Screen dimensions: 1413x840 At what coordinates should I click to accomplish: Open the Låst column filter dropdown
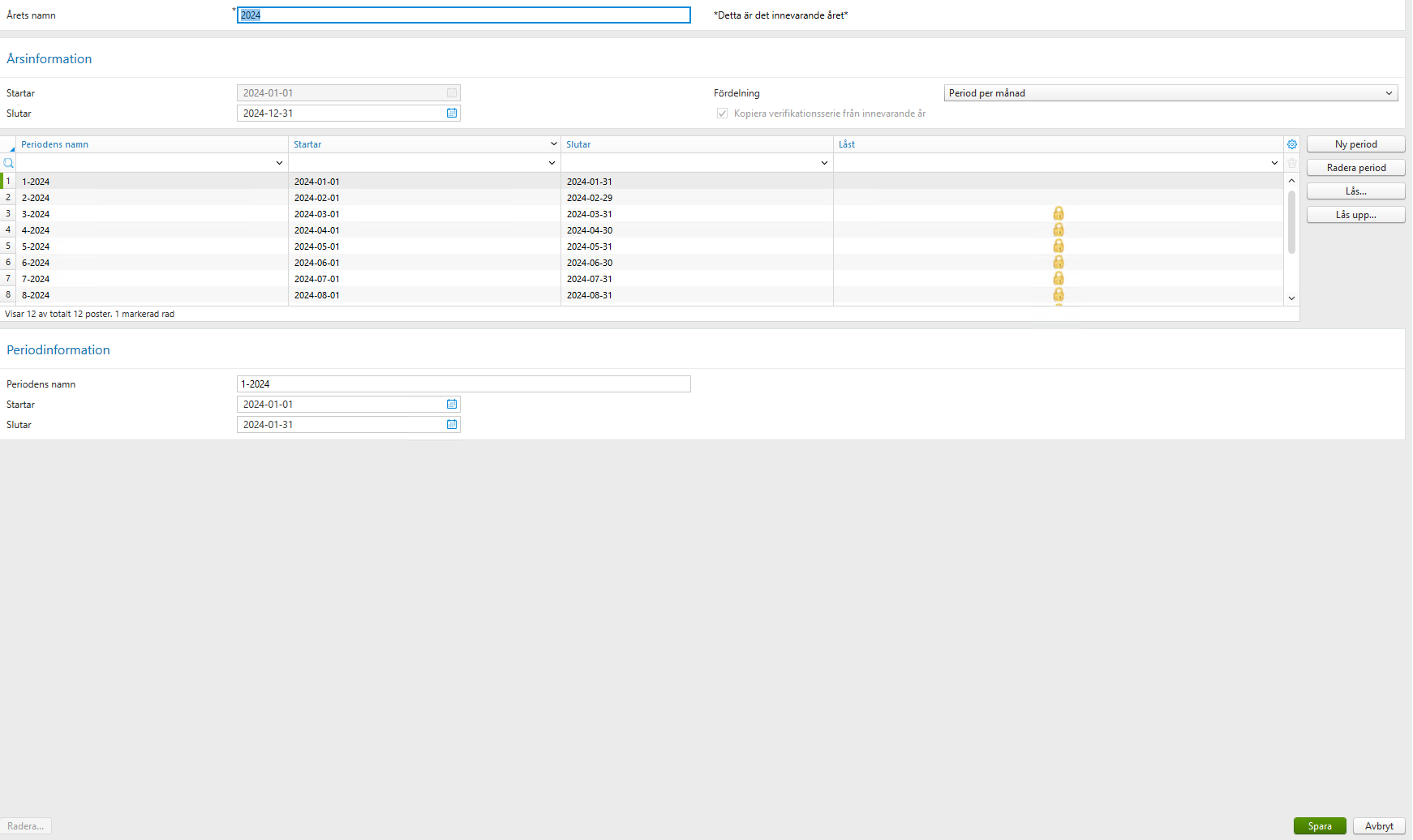[1274, 162]
